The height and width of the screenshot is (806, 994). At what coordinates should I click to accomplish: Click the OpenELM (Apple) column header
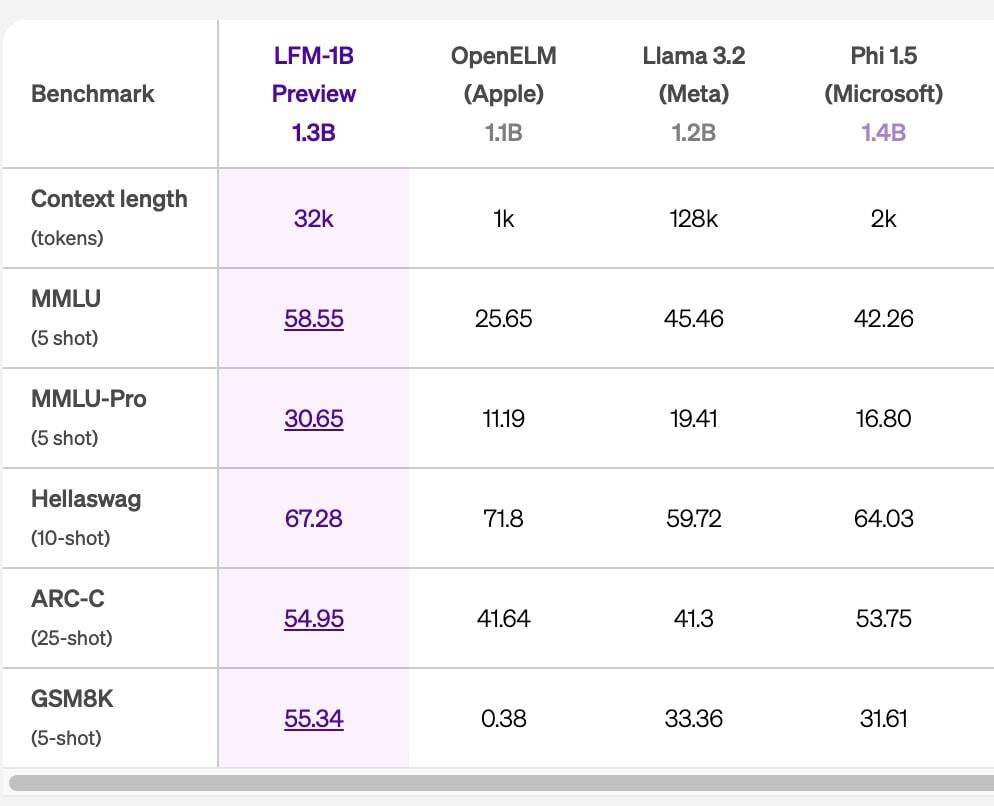[x=503, y=93]
